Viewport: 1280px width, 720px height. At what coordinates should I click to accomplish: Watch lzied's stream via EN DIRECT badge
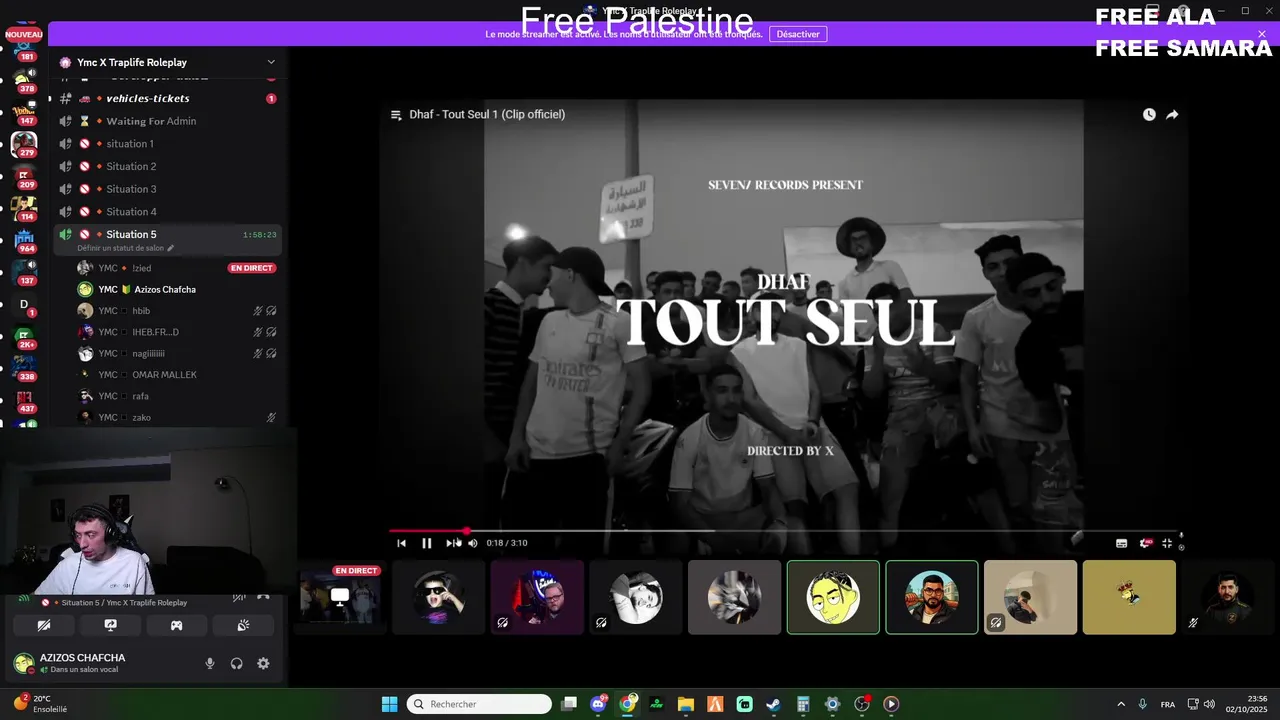click(x=252, y=268)
